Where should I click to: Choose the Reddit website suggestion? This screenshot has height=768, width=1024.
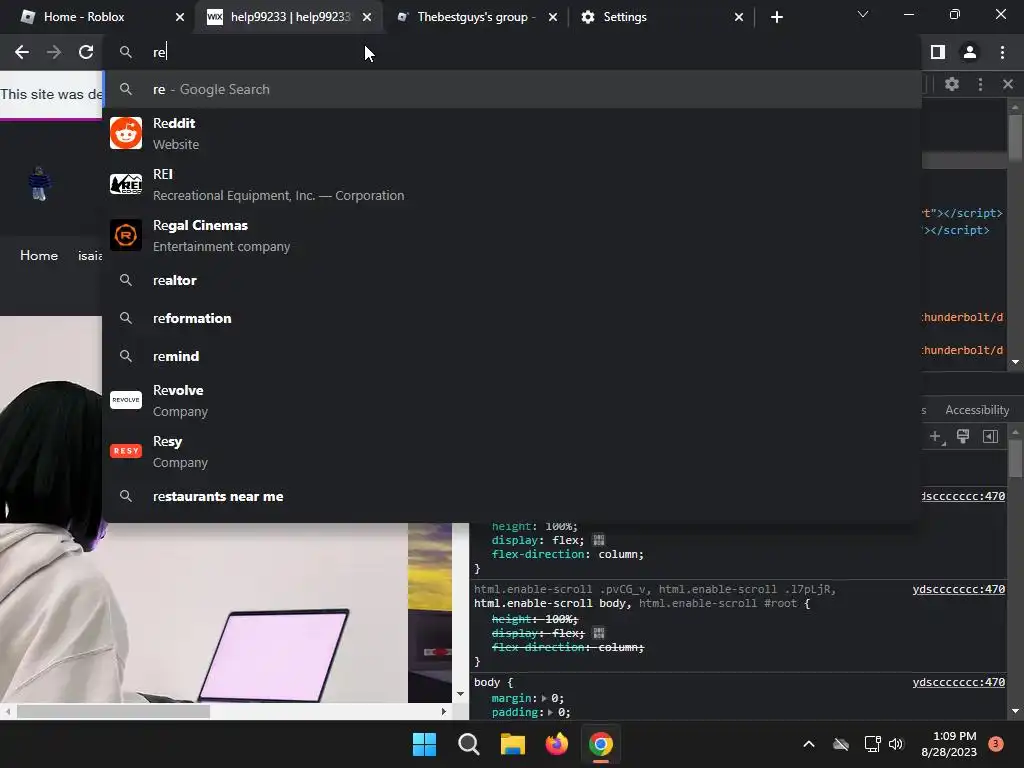coord(513,133)
